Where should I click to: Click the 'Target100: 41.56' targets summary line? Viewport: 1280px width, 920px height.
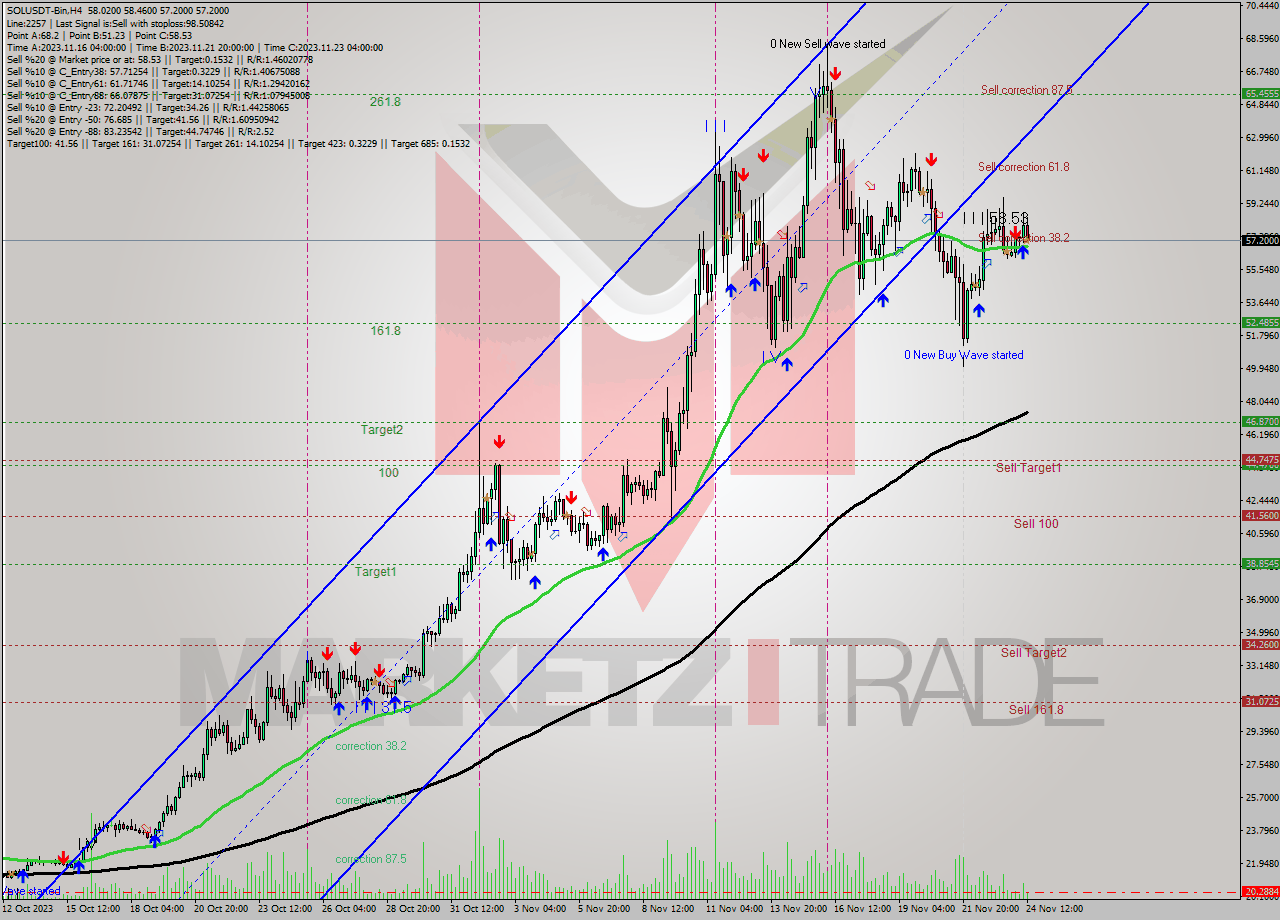click(x=238, y=144)
